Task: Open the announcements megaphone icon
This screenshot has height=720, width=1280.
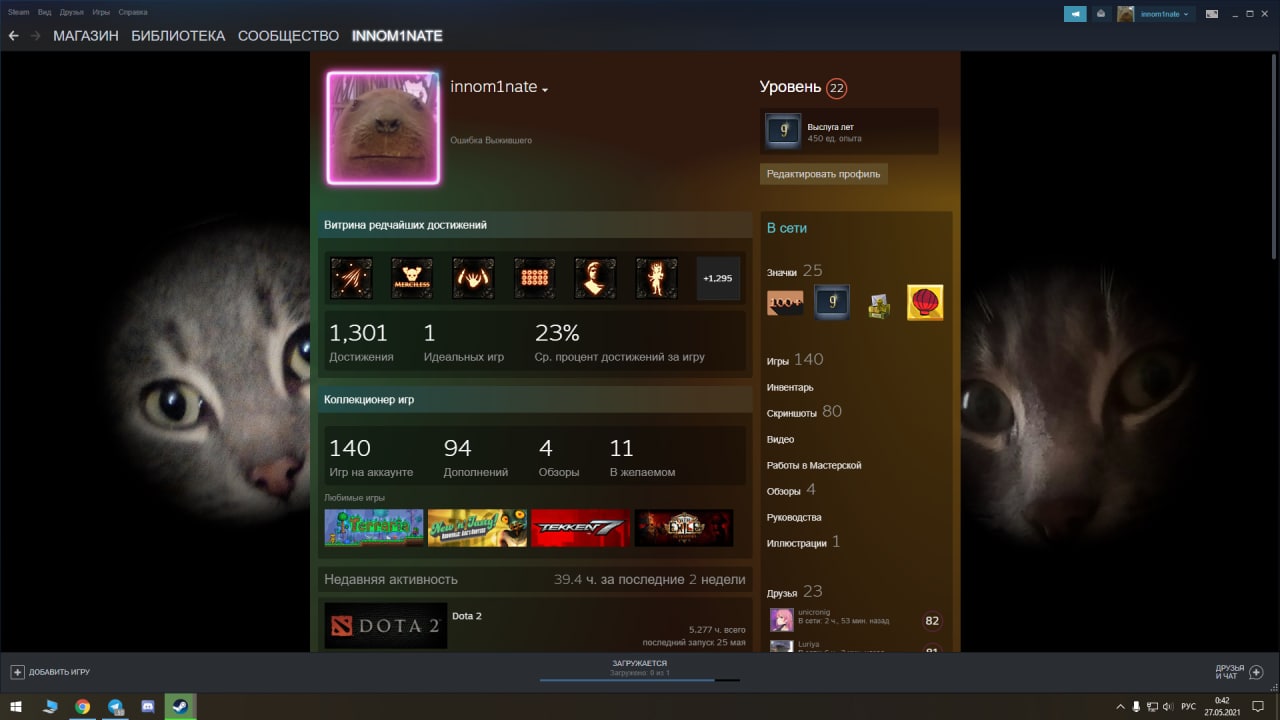Action: (1075, 14)
